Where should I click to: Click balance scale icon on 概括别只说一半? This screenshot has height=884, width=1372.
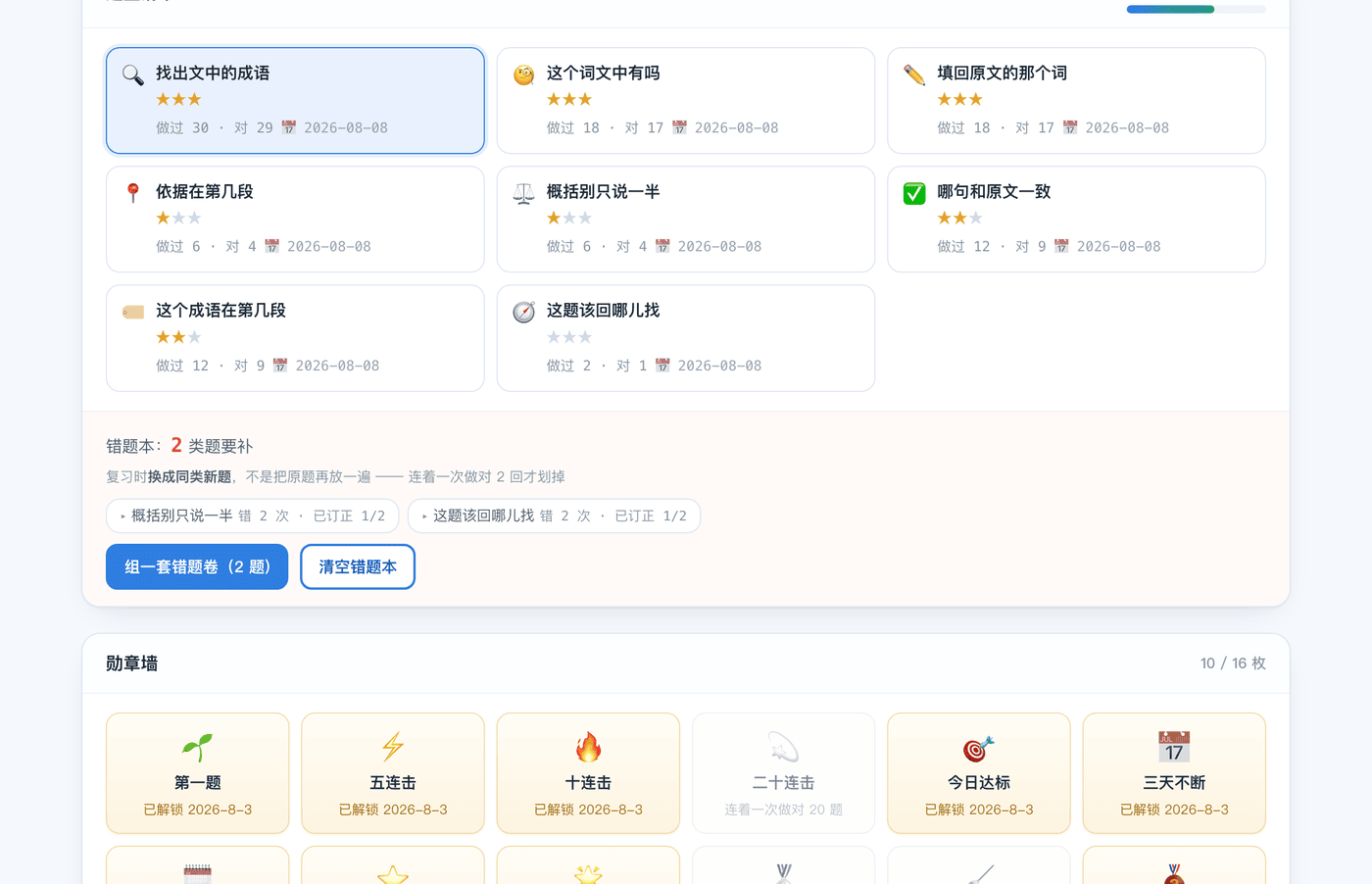[524, 193]
